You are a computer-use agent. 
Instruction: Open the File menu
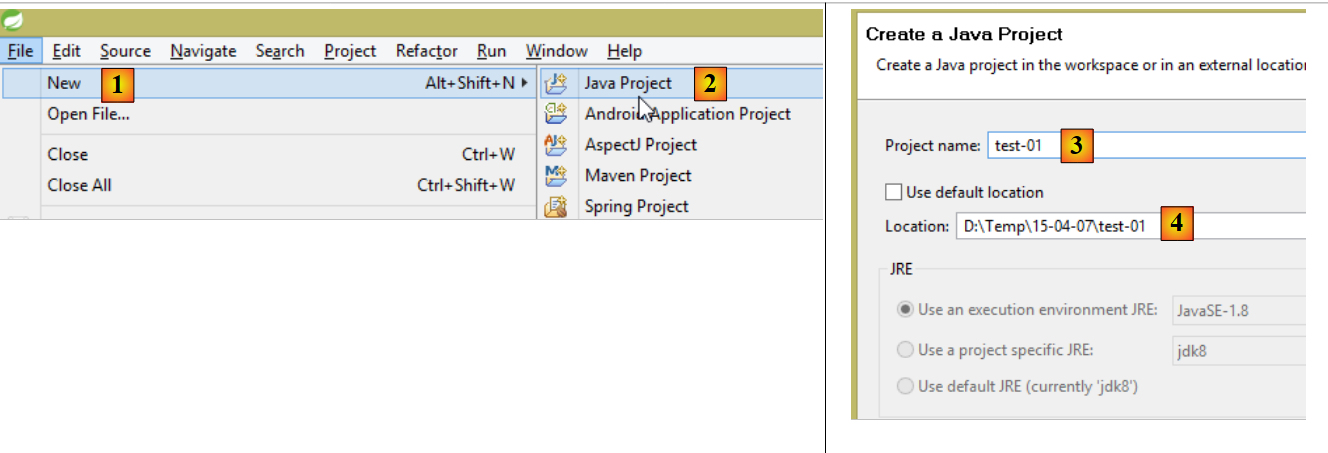click(20, 51)
